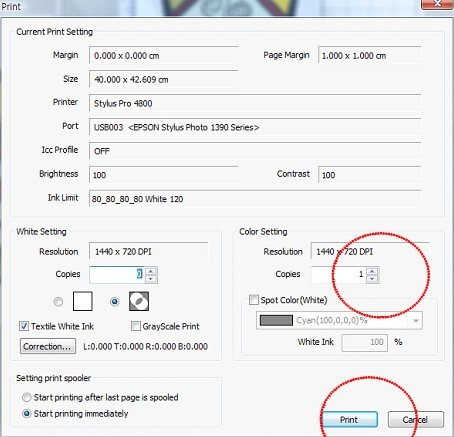Choose Start printing after last page is spooled

click(26, 397)
